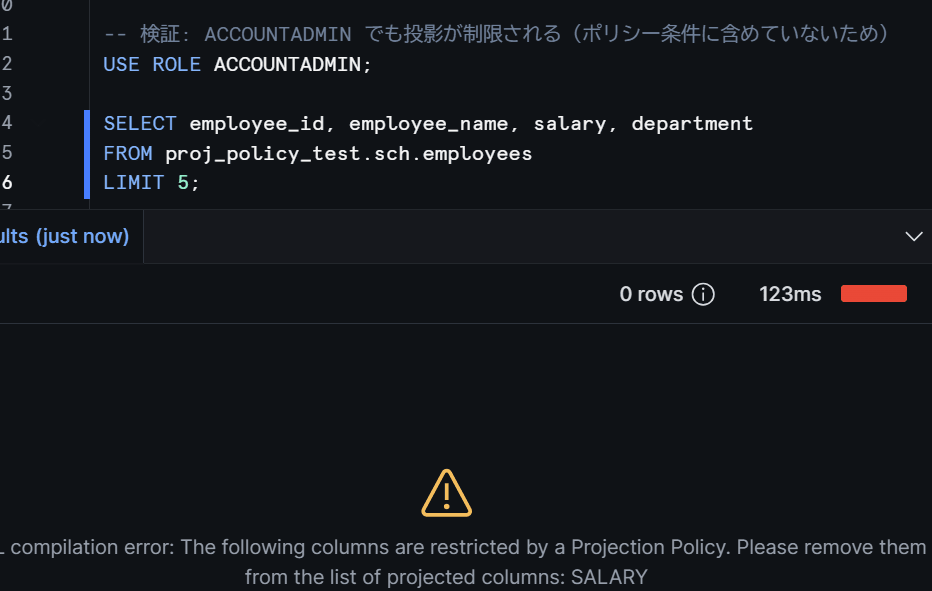Image resolution: width=932 pixels, height=591 pixels.
Task: Place cursor on the salary column name
Action: [x=569, y=124]
